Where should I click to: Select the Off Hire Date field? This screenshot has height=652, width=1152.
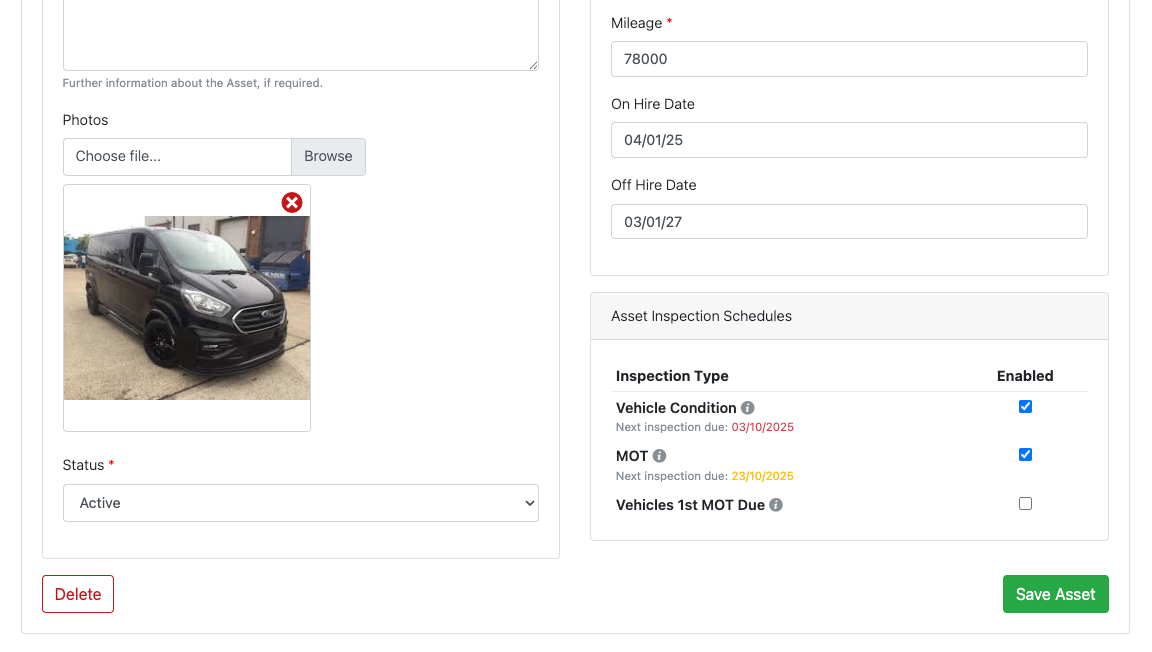(849, 222)
